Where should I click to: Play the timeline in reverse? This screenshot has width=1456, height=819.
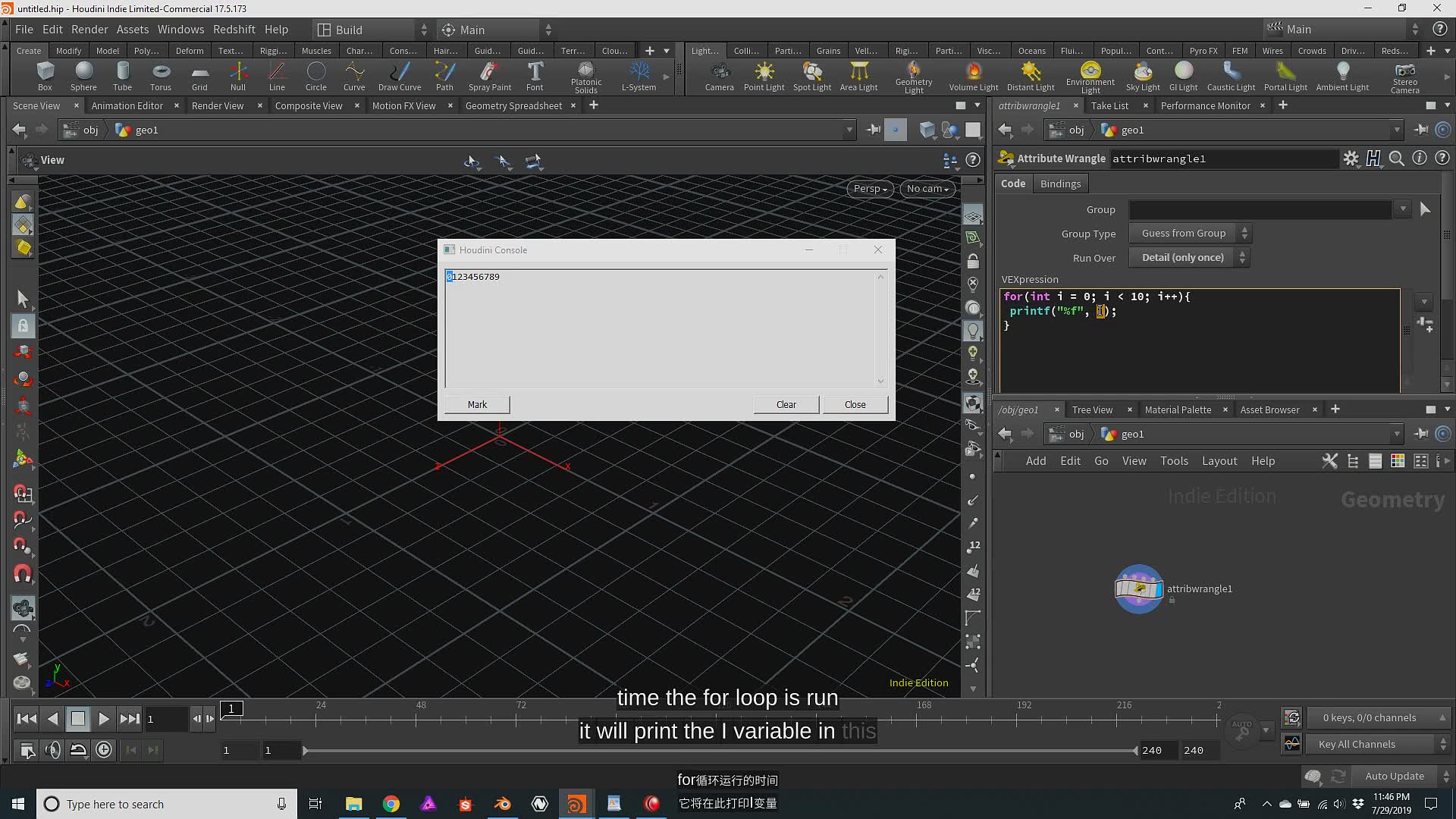click(x=52, y=719)
